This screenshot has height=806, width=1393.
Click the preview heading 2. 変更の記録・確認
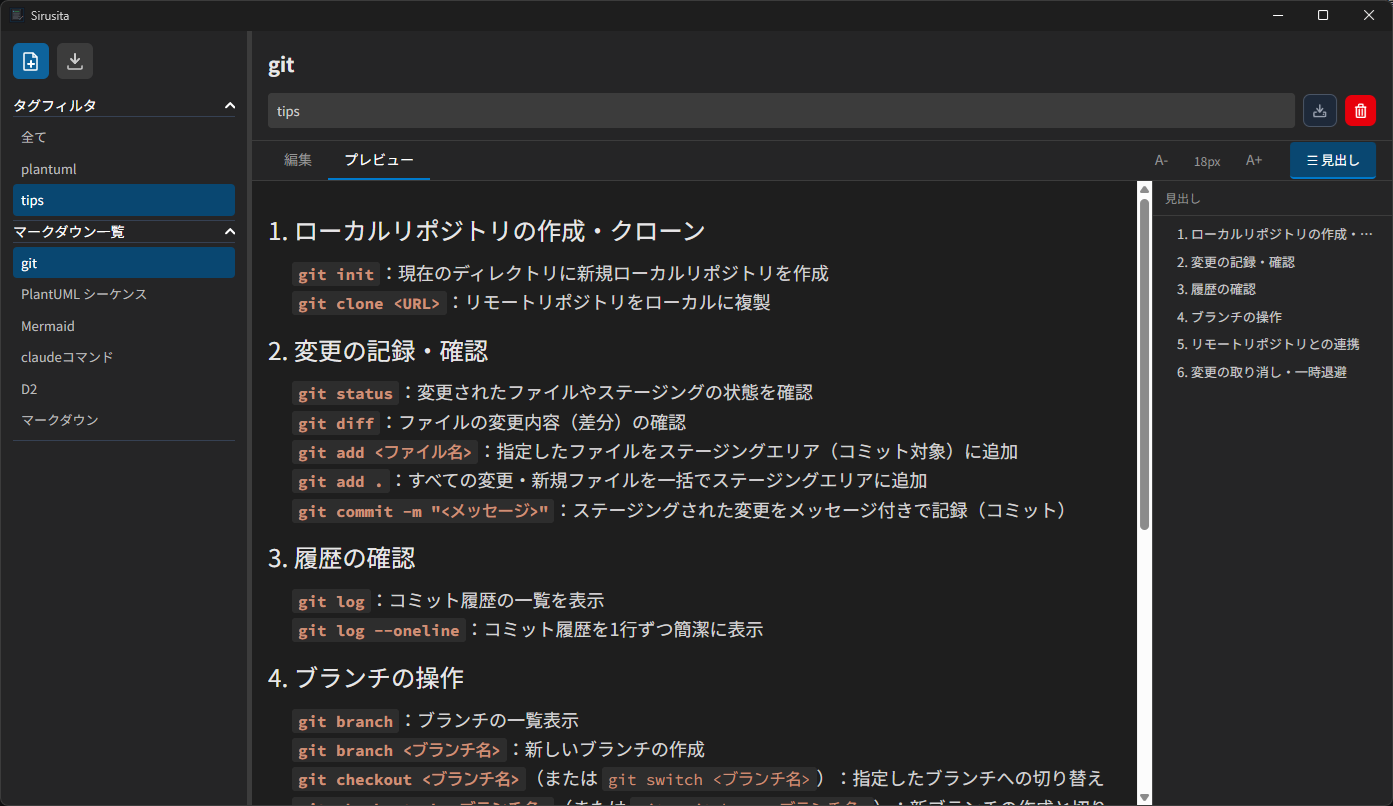point(378,351)
